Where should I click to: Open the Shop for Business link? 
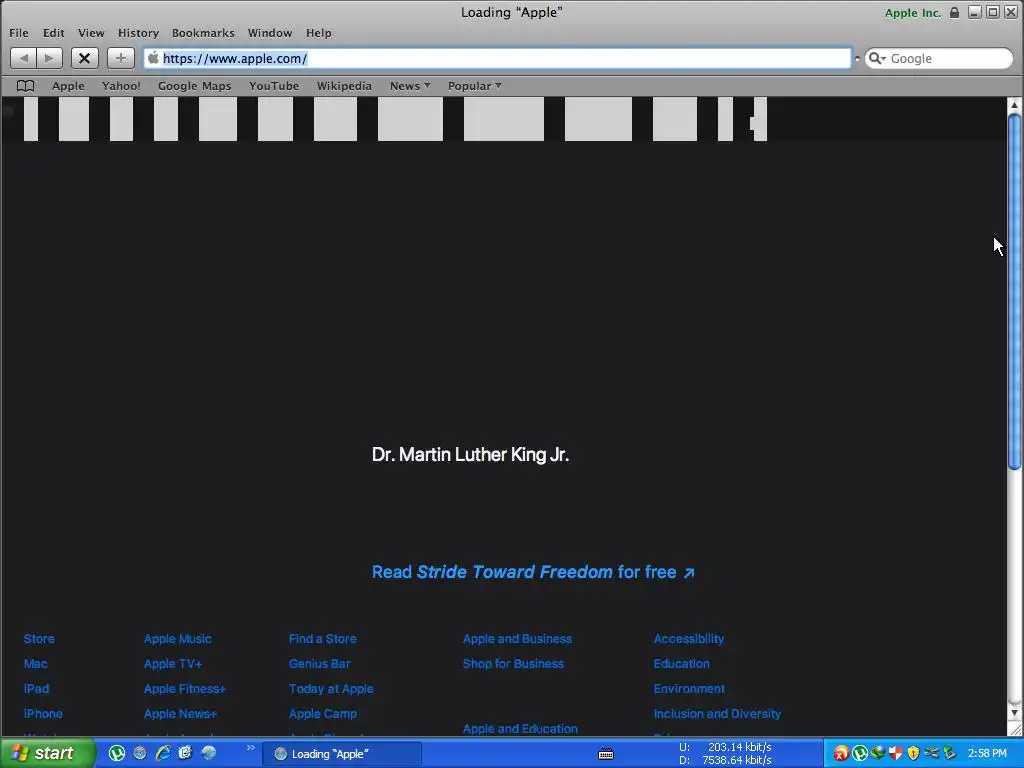(x=513, y=664)
